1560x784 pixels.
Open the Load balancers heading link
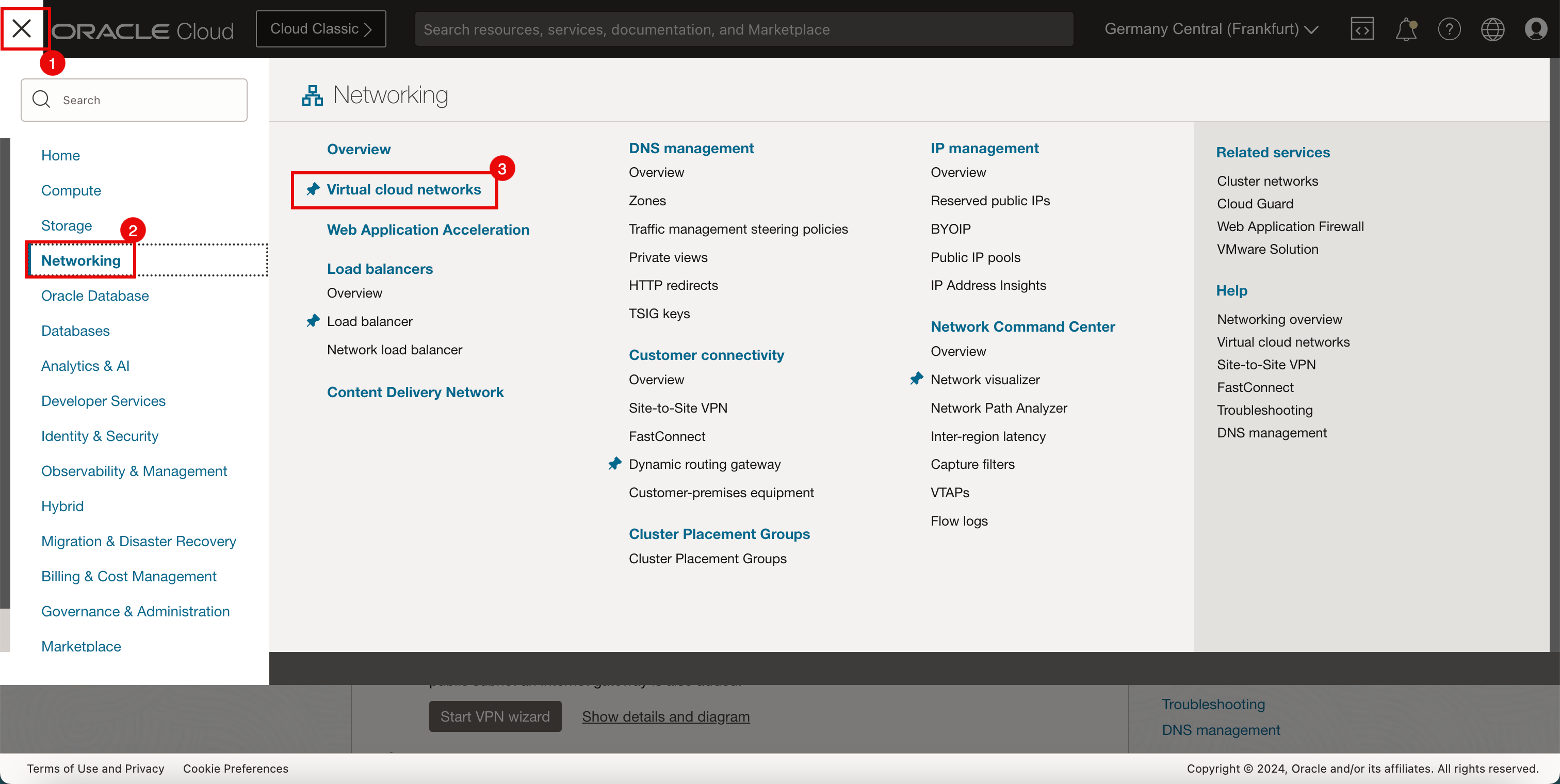380,269
